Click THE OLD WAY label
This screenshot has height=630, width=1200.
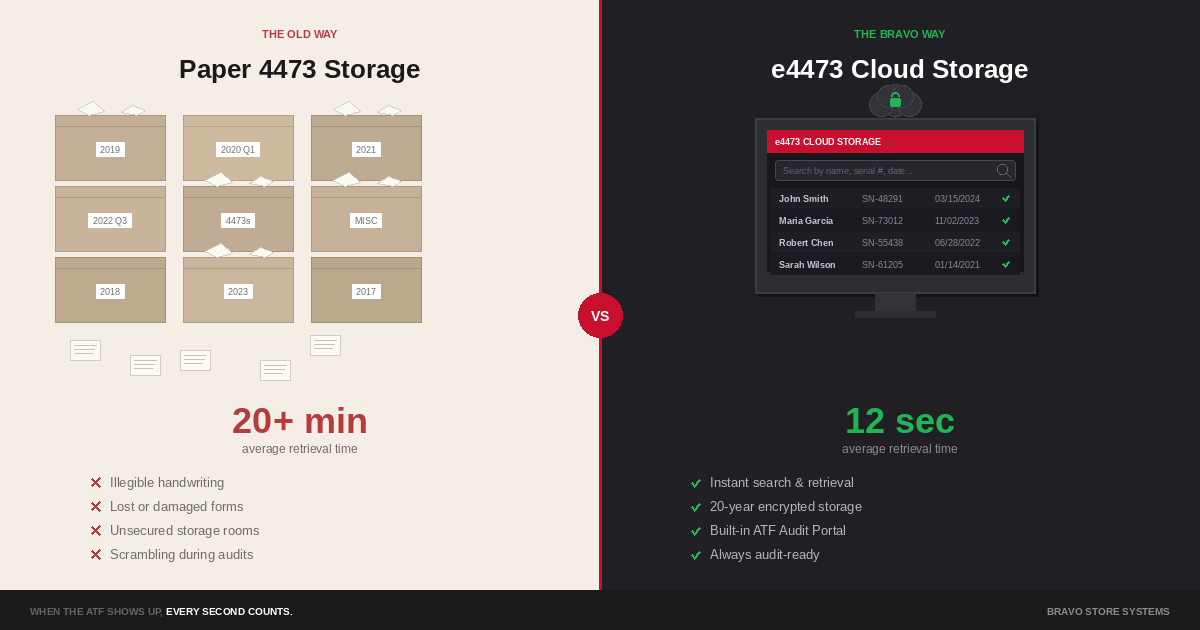pos(300,34)
